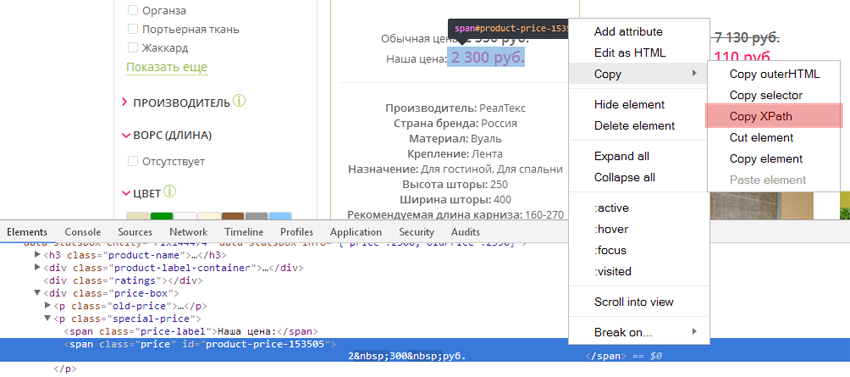Click the highlighted 2 300 руб. price

[486, 57]
